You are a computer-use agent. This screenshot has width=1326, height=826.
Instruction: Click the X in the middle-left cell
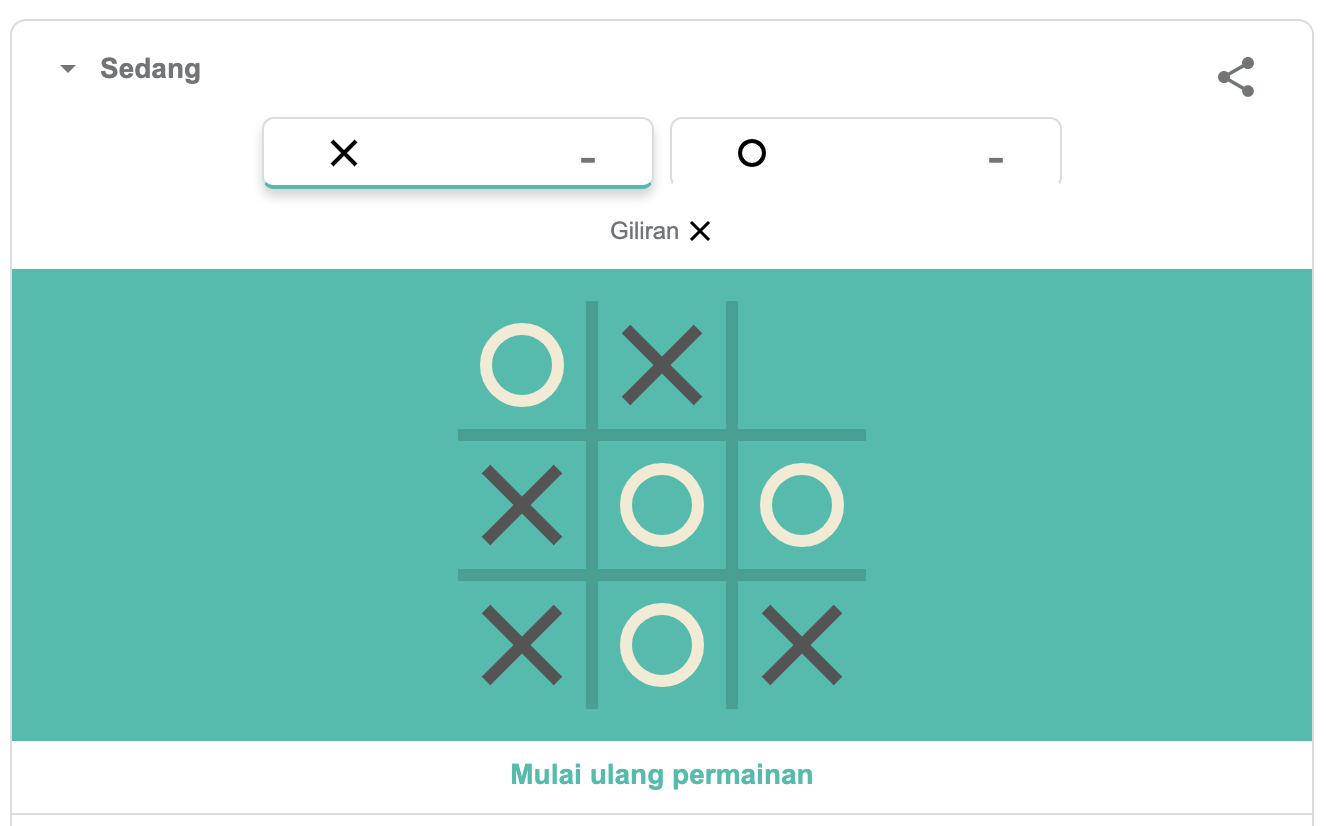[522, 505]
